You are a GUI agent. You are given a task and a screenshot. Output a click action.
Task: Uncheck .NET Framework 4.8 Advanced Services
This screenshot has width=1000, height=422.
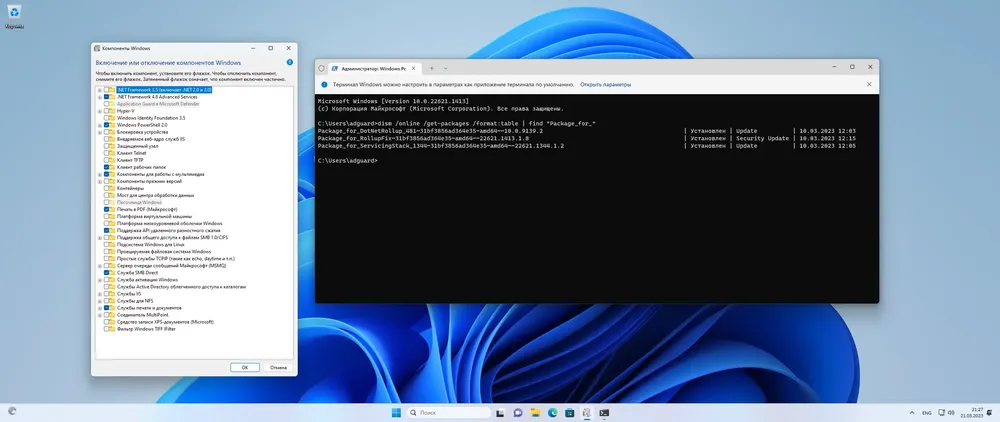(107, 97)
